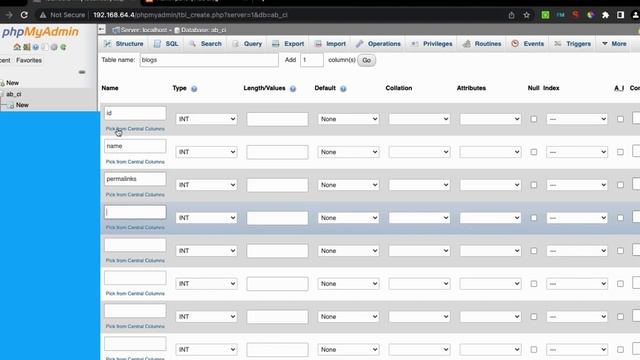Screen dimensions: 640x360
Task: Open phpMyAdmin documentation blue help icon
Action: pyautogui.click(x=36, y=47)
